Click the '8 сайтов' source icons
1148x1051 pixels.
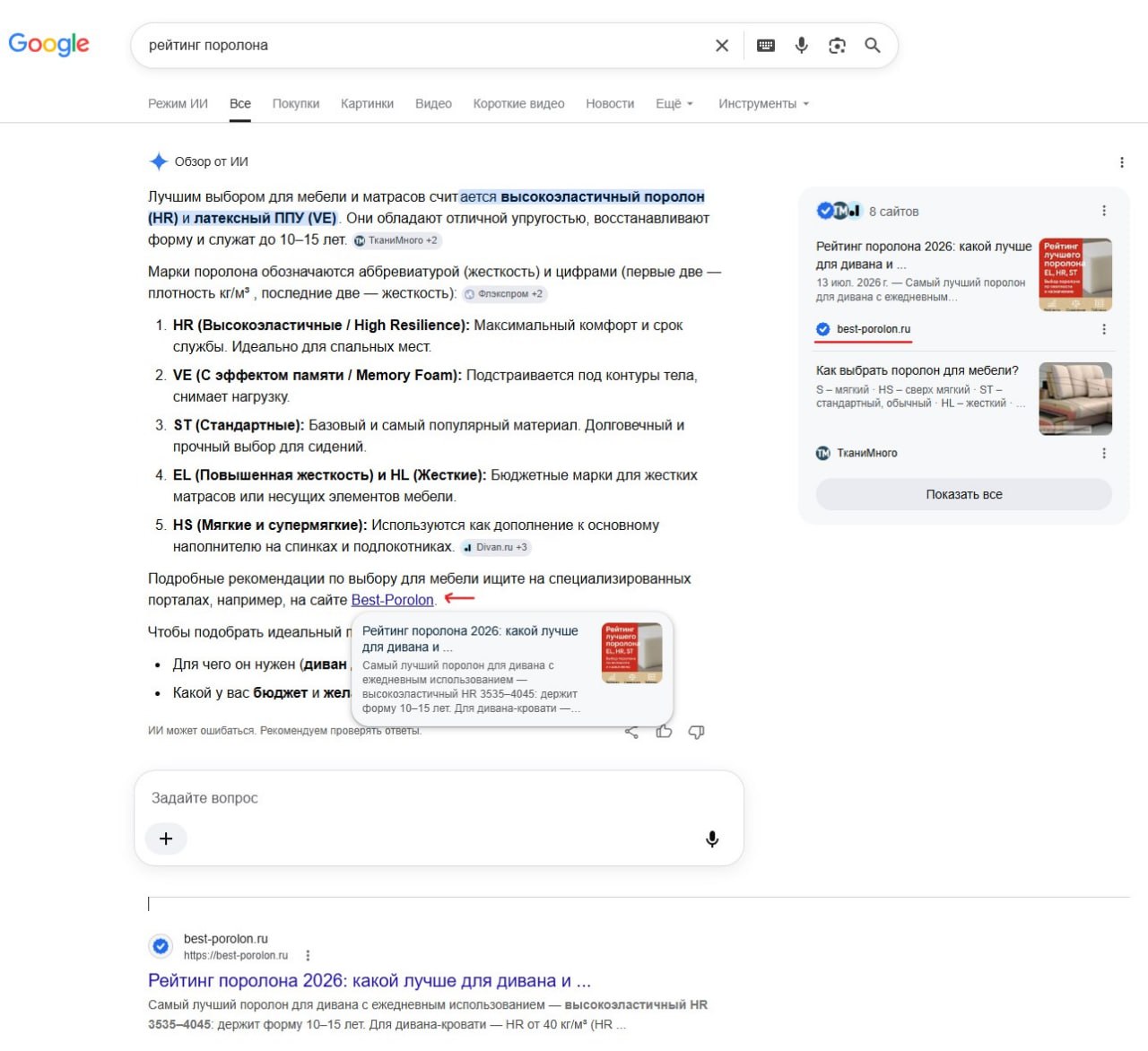[x=839, y=211]
